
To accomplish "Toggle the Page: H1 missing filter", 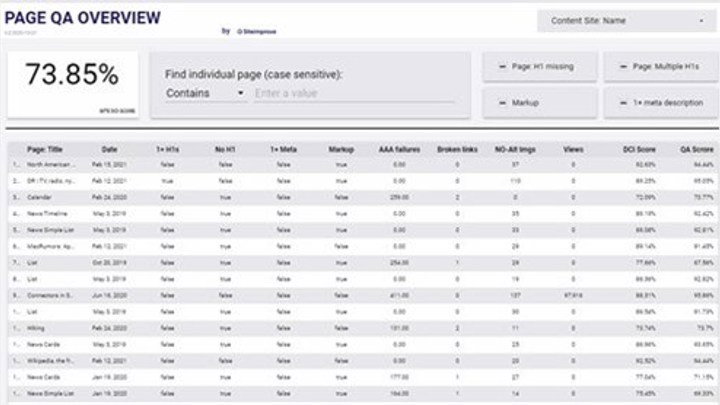I will pyautogui.click(x=540, y=66).
